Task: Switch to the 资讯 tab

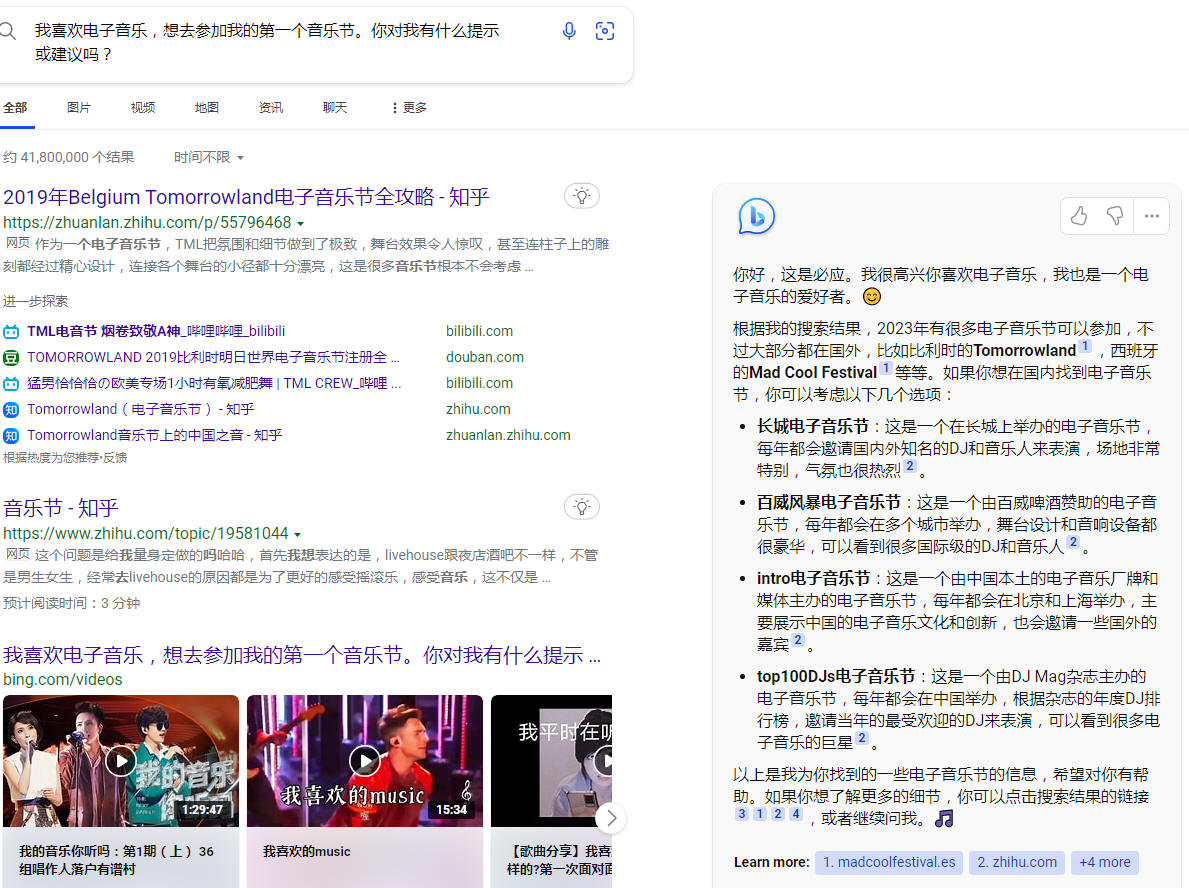Action: pos(271,108)
